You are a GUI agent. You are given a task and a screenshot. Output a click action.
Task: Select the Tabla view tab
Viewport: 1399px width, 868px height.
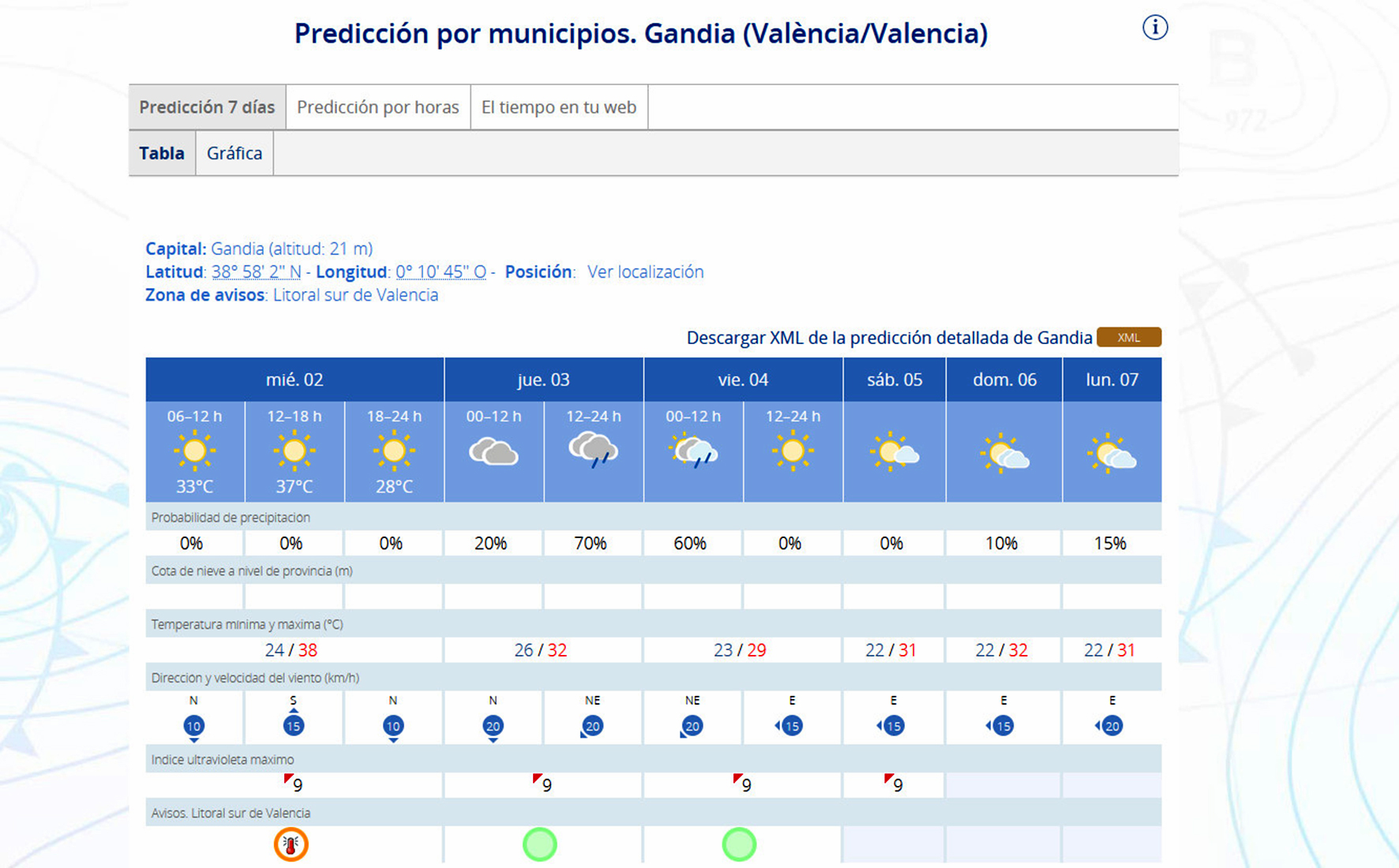(162, 153)
